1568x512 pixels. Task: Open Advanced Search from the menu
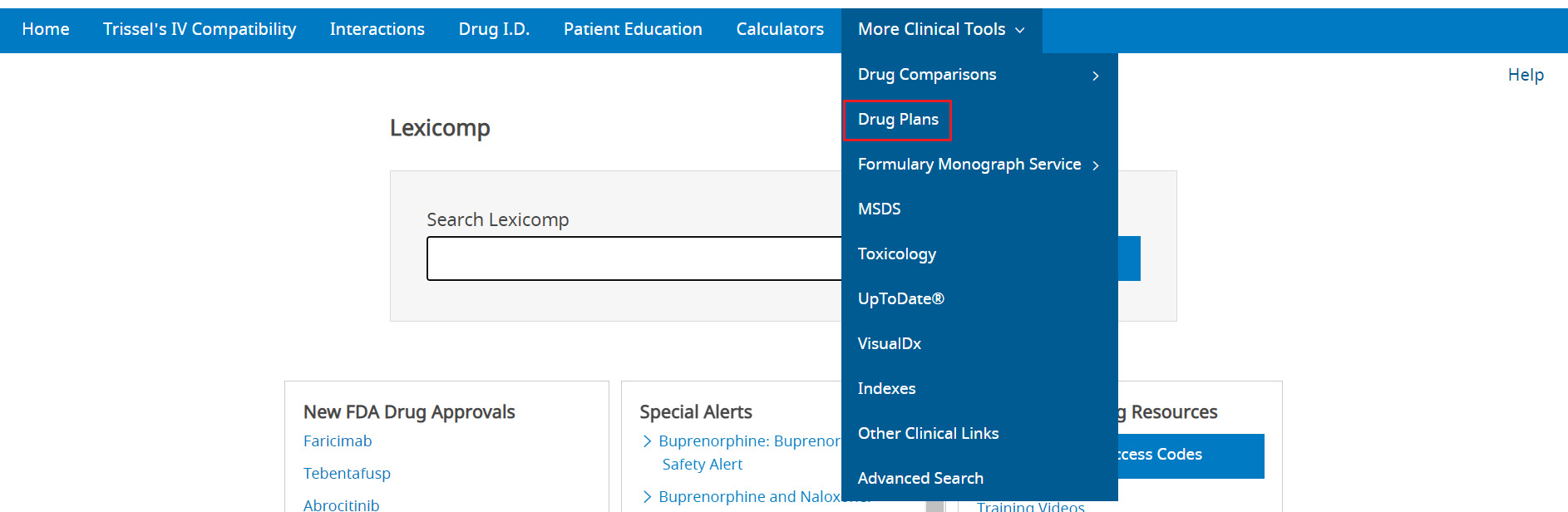pos(920,479)
